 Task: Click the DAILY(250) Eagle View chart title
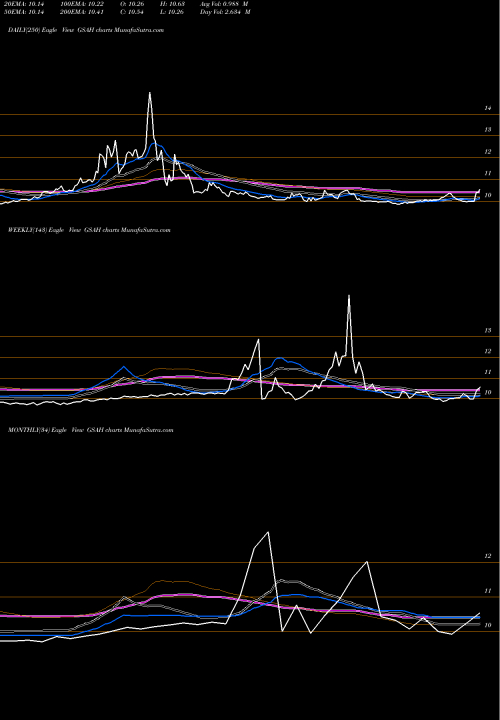click(86, 30)
